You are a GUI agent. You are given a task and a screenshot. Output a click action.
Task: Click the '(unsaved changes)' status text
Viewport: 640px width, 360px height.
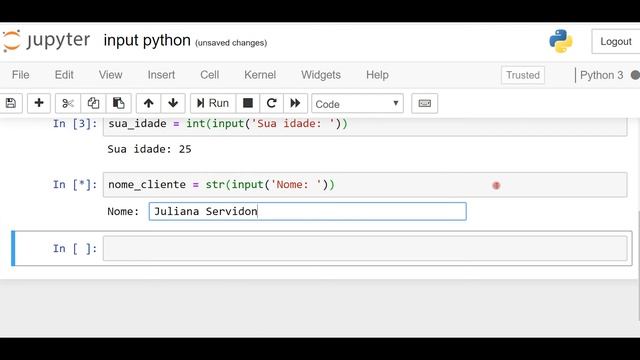(231, 43)
